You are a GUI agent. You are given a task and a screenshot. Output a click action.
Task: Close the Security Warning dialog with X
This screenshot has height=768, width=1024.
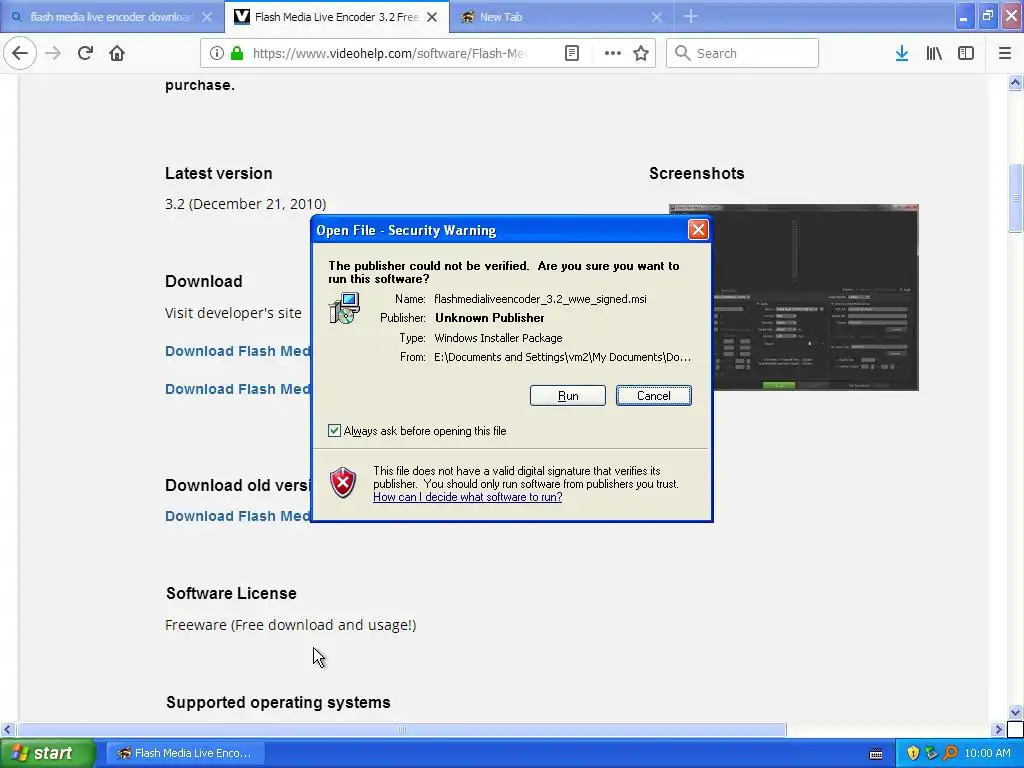tap(698, 229)
